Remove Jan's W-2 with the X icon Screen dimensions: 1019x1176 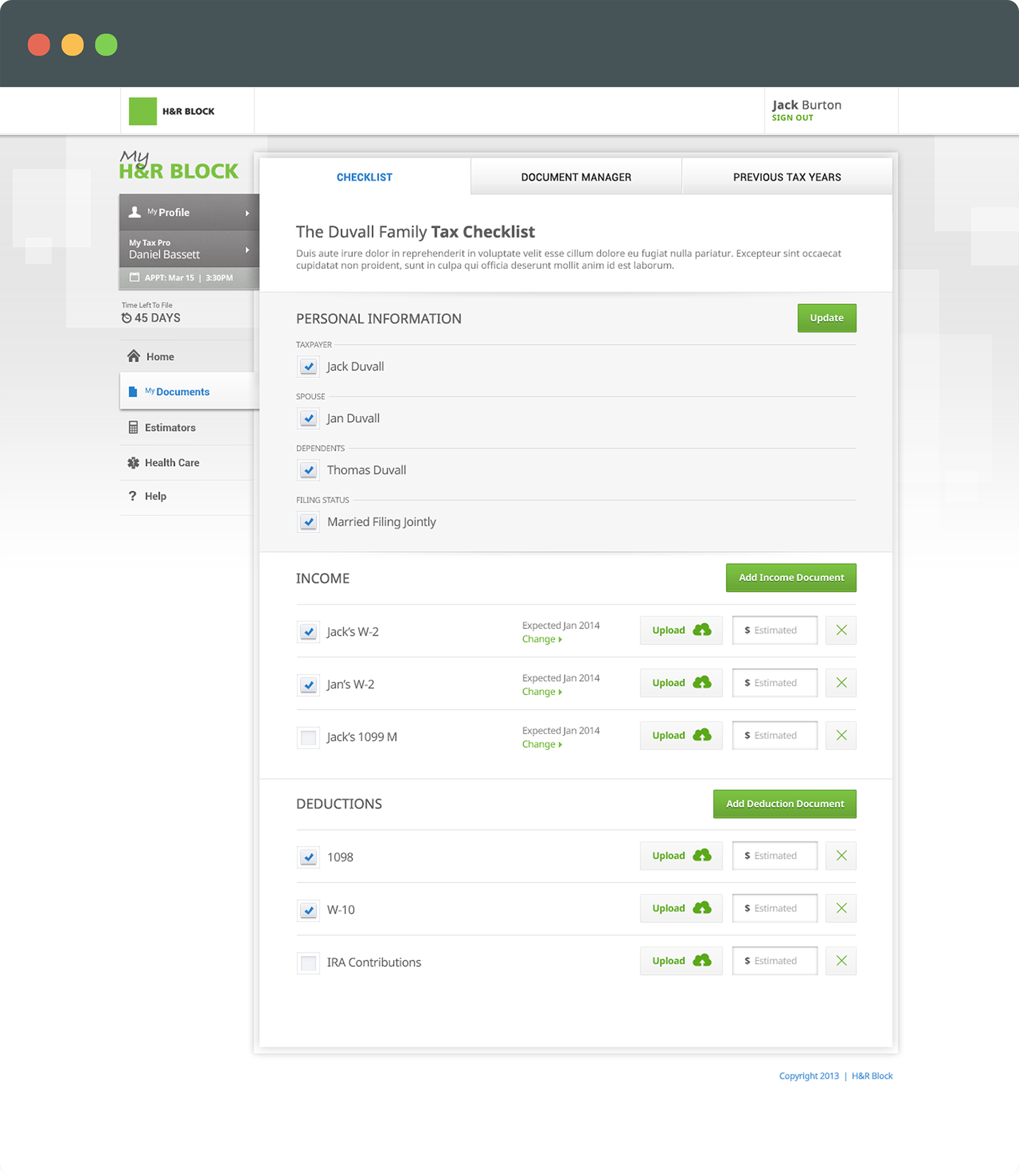coord(841,683)
